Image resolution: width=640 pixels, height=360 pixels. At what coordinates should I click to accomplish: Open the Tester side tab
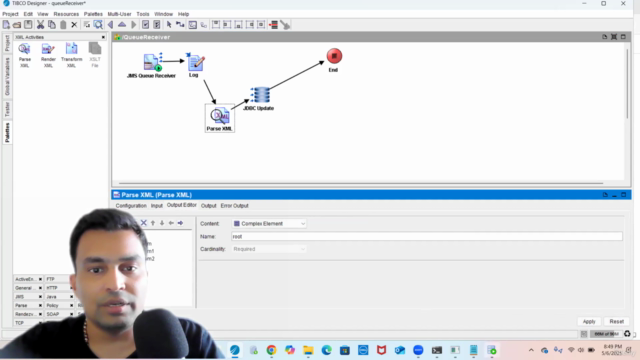coord(7,109)
